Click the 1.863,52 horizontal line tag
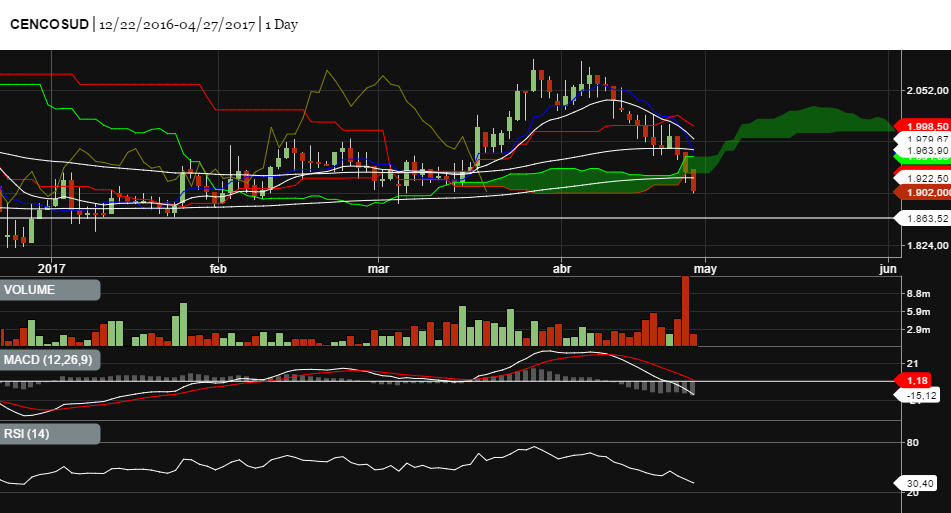The image size is (951, 513). point(922,218)
